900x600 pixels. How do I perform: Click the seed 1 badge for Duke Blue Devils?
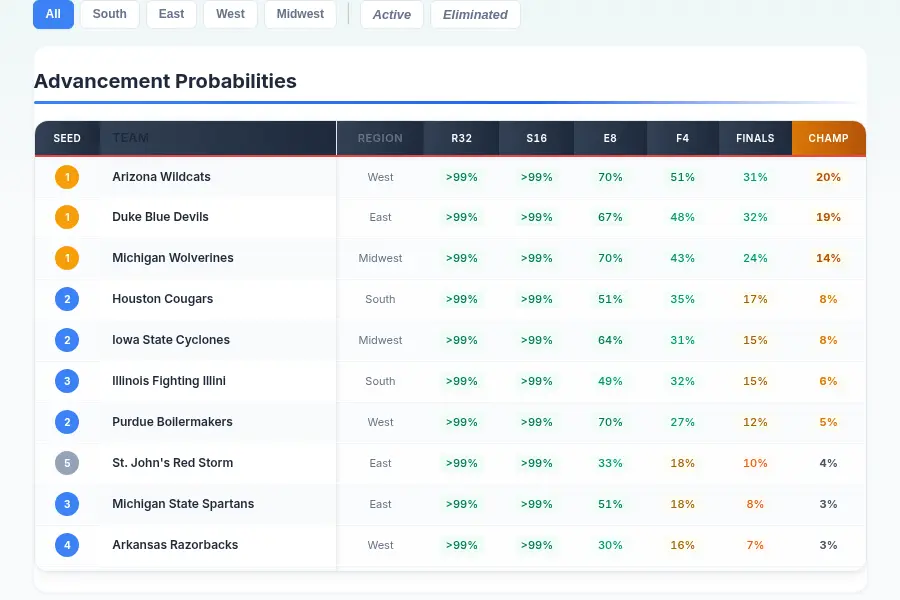tap(67, 217)
